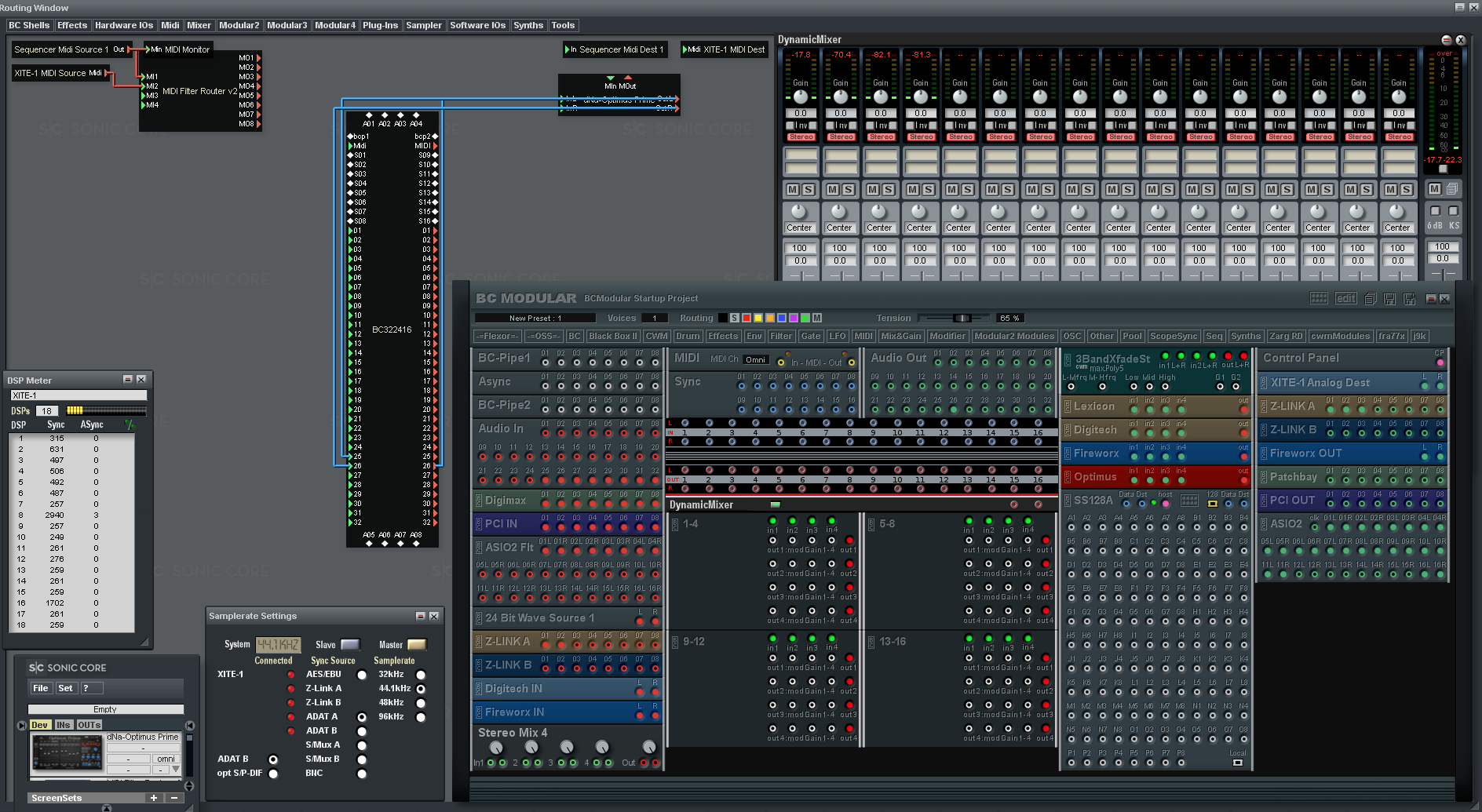This screenshot has width=1482, height=812.
Task: Select AES/EBU sync source radio button
Action: [362, 675]
